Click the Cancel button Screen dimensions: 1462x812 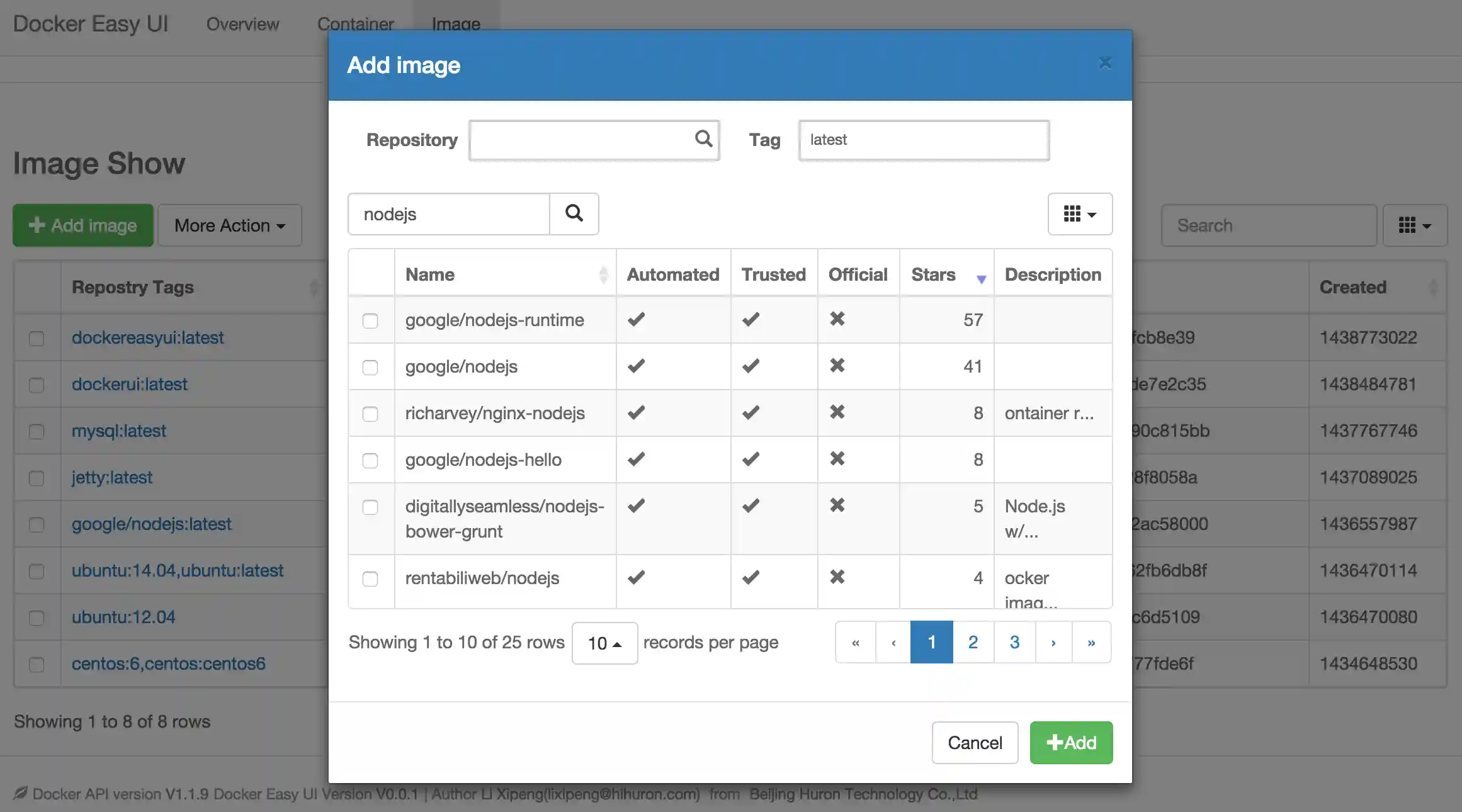tap(975, 743)
